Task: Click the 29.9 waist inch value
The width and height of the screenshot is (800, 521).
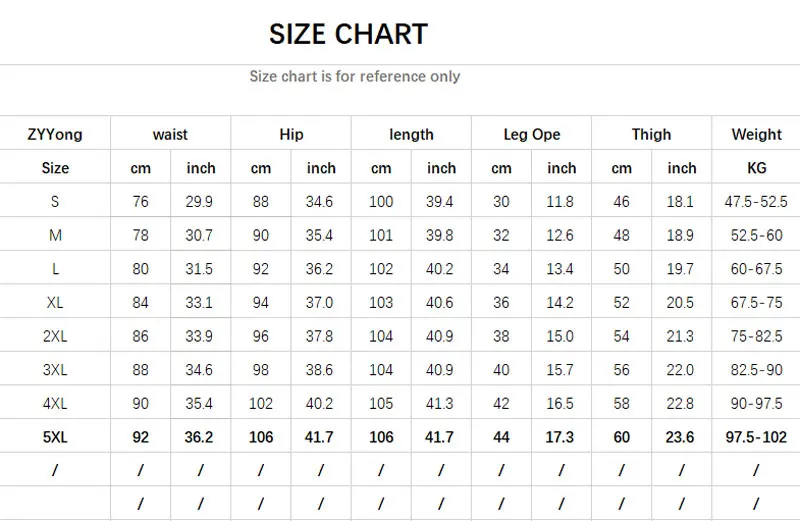Action: click(200, 202)
